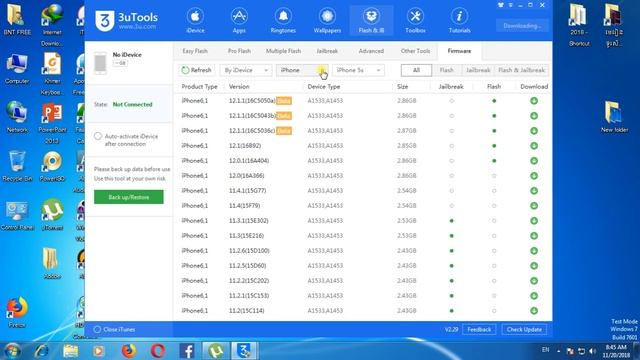Switch to the Pro Flash tab
Screen dimensions: 640x360
coord(239,51)
